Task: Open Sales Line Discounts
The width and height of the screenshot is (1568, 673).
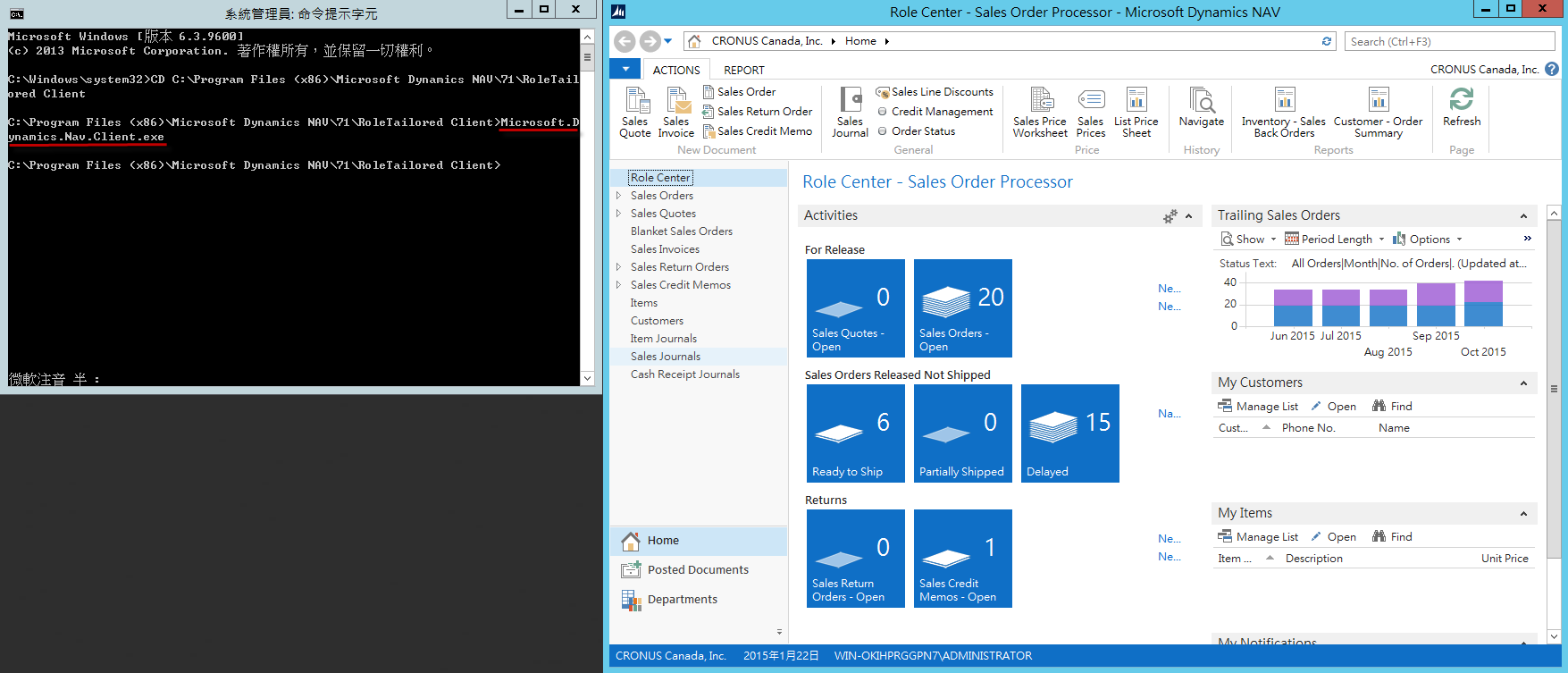Action: (935, 91)
